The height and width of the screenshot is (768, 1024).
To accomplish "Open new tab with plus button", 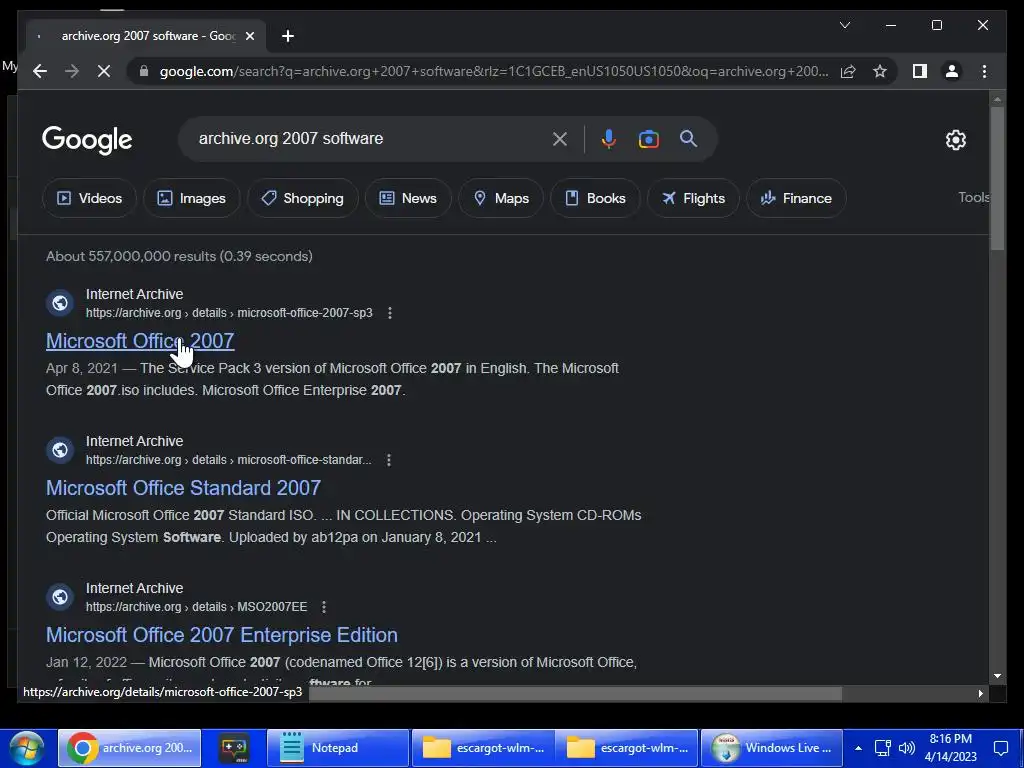I will tap(288, 36).
